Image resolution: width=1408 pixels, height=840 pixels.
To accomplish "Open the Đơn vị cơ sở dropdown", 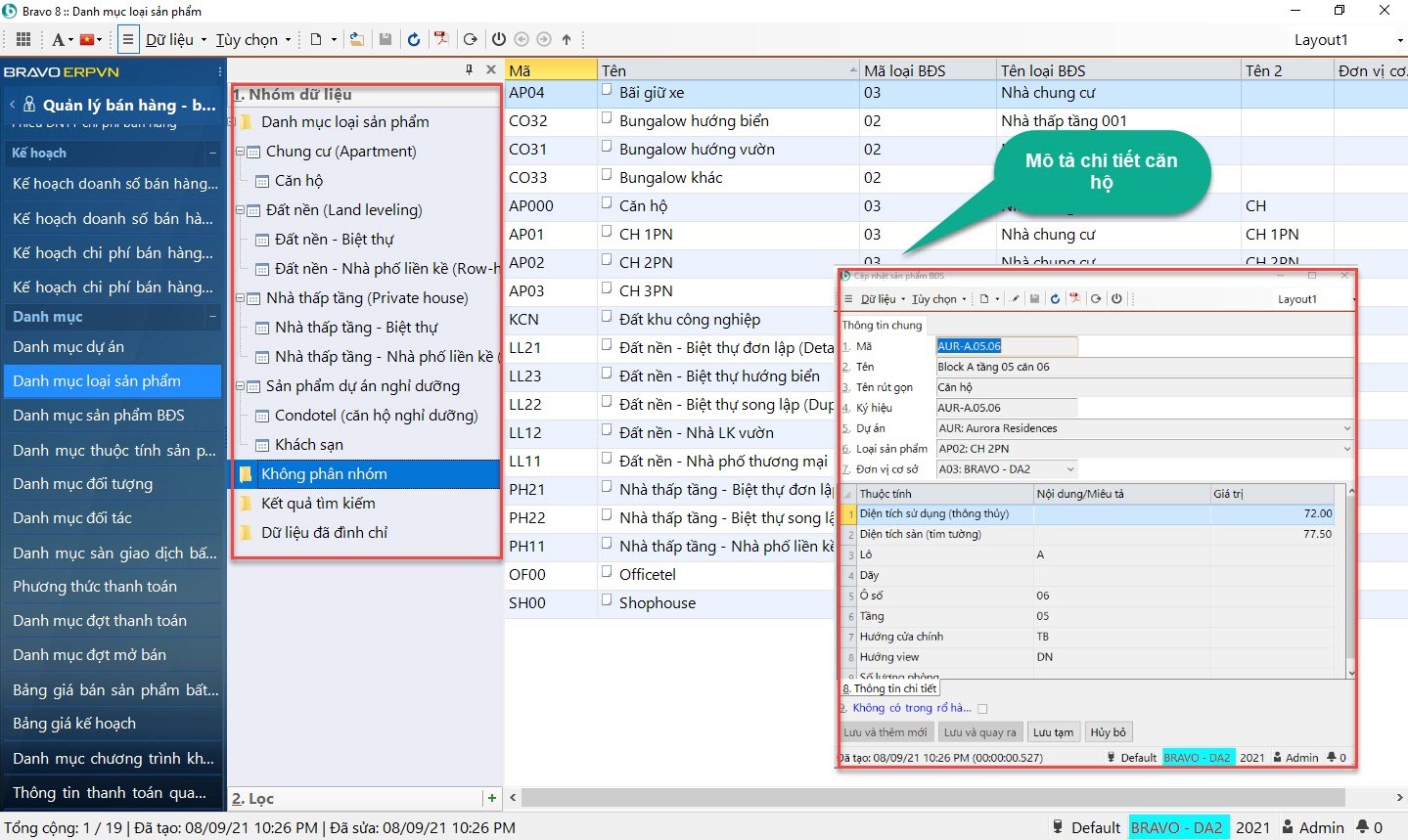I will (1070, 469).
